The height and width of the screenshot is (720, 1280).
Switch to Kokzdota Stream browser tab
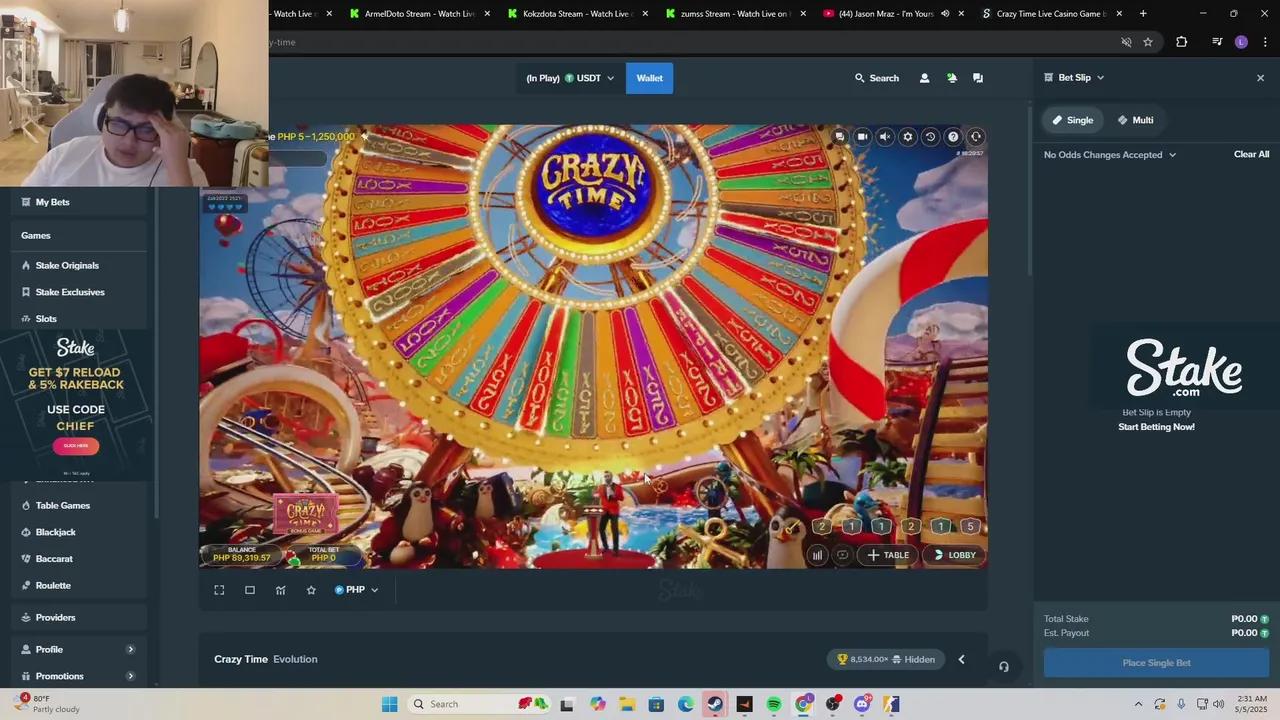click(577, 14)
